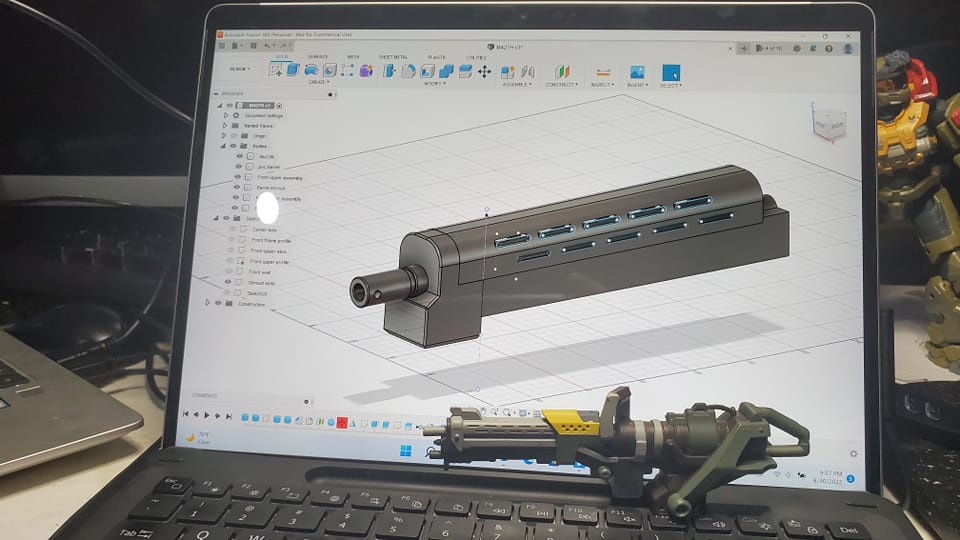Click the red highlighted timeline feature
Viewport: 960px width, 540px height.
pos(342,422)
